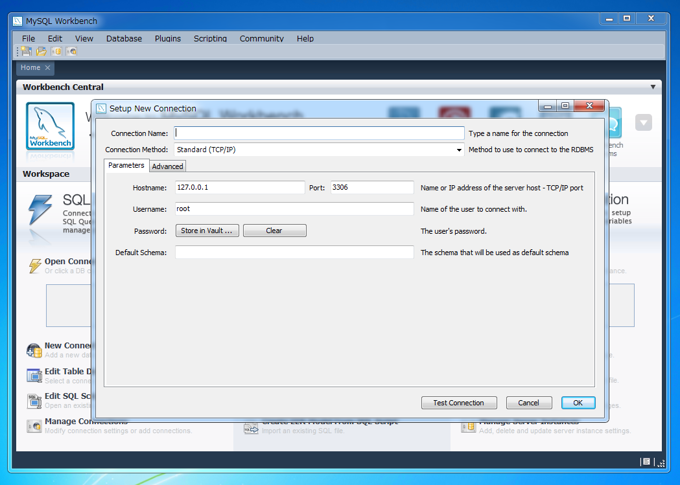Viewport: 680px width, 485px height.
Task: Click the Open Model folder toolbar icon
Action: click(x=41, y=52)
